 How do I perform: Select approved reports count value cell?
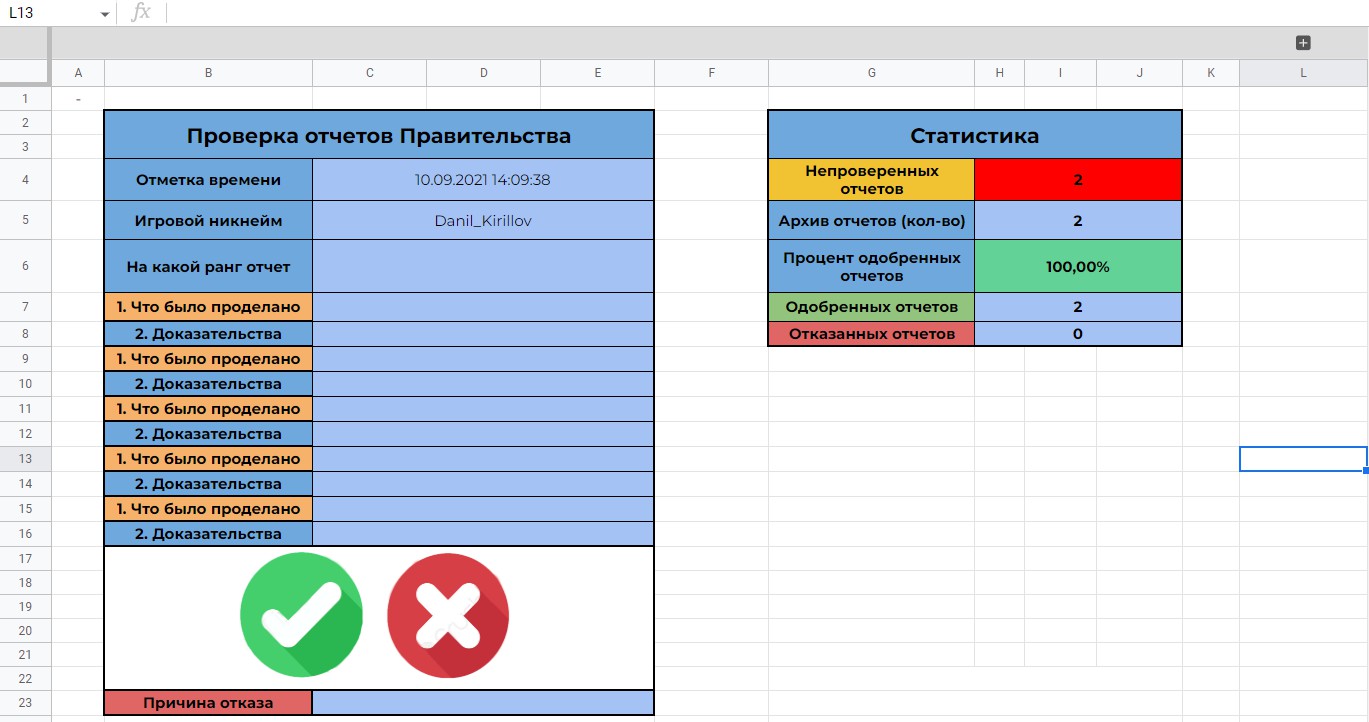pyautogui.click(x=1078, y=307)
